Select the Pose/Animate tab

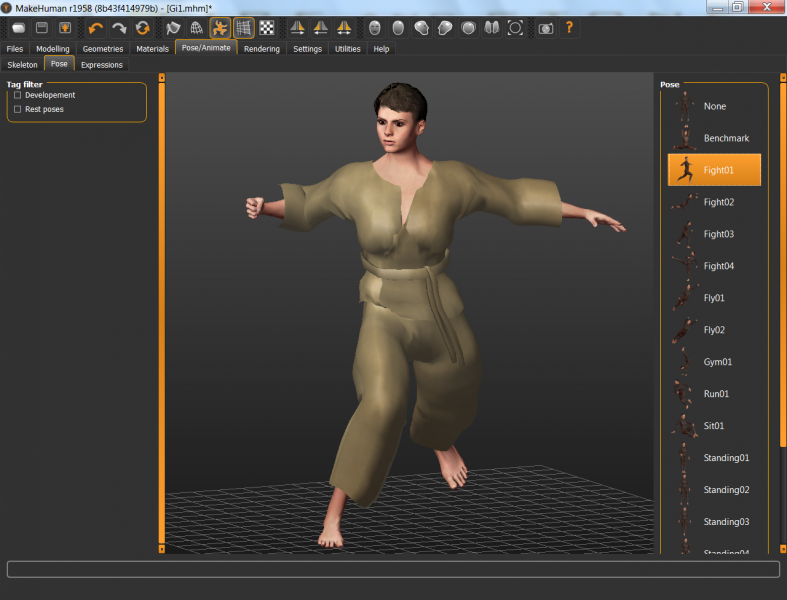tap(206, 48)
